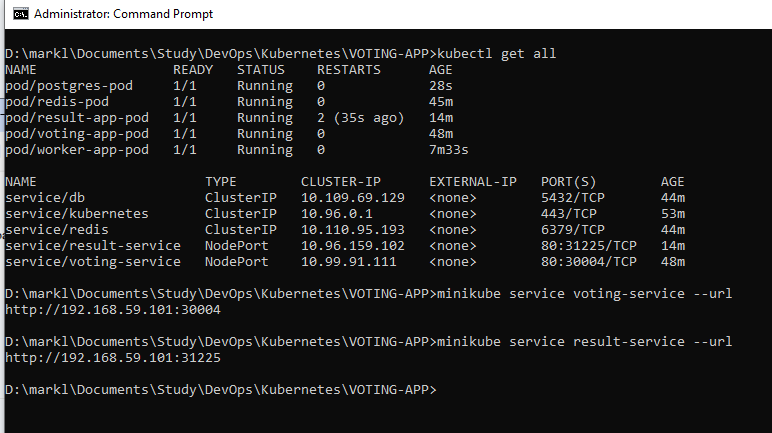Click the Command Prompt title bar icon
This screenshot has width=772, height=433.
[15, 15]
